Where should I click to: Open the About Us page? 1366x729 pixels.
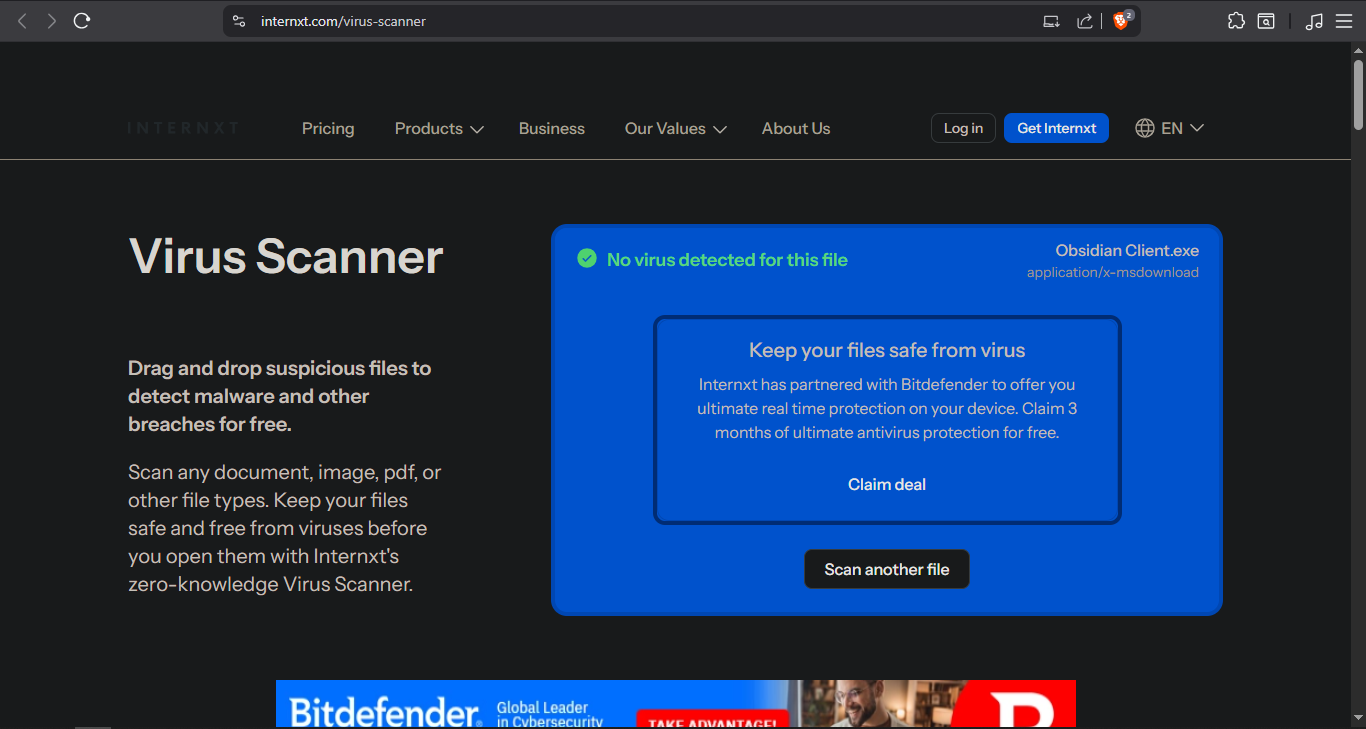[796, 128]
